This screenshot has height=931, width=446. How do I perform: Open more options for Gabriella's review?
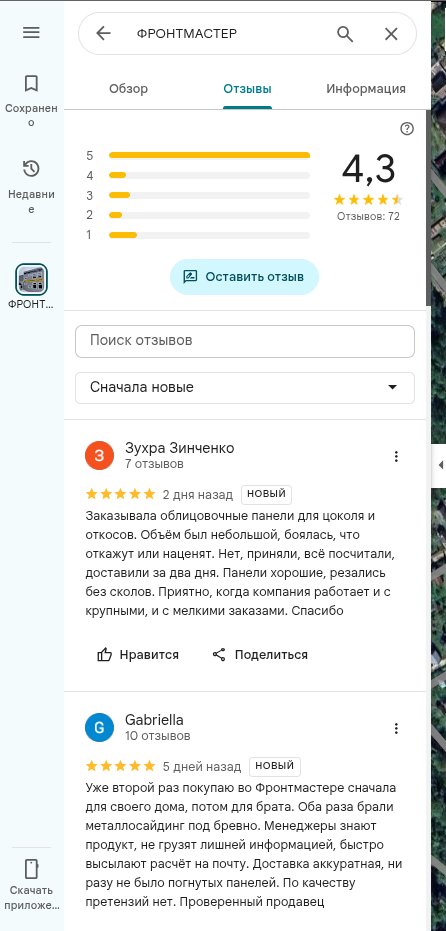pyautogui.click(x=396, y=729)
